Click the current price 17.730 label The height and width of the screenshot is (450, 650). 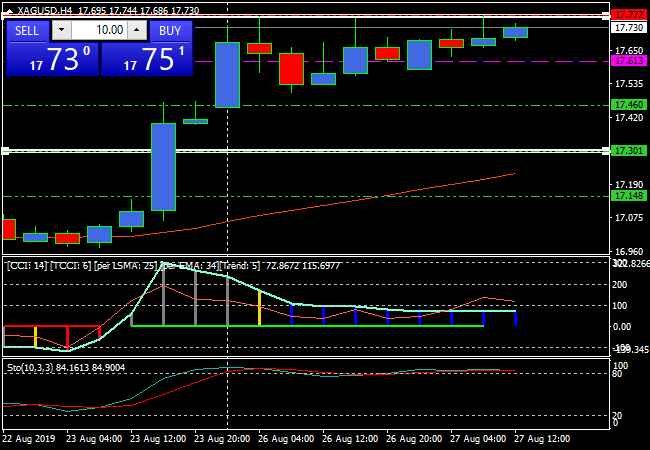pyautogui.click(x=629, y=28)
